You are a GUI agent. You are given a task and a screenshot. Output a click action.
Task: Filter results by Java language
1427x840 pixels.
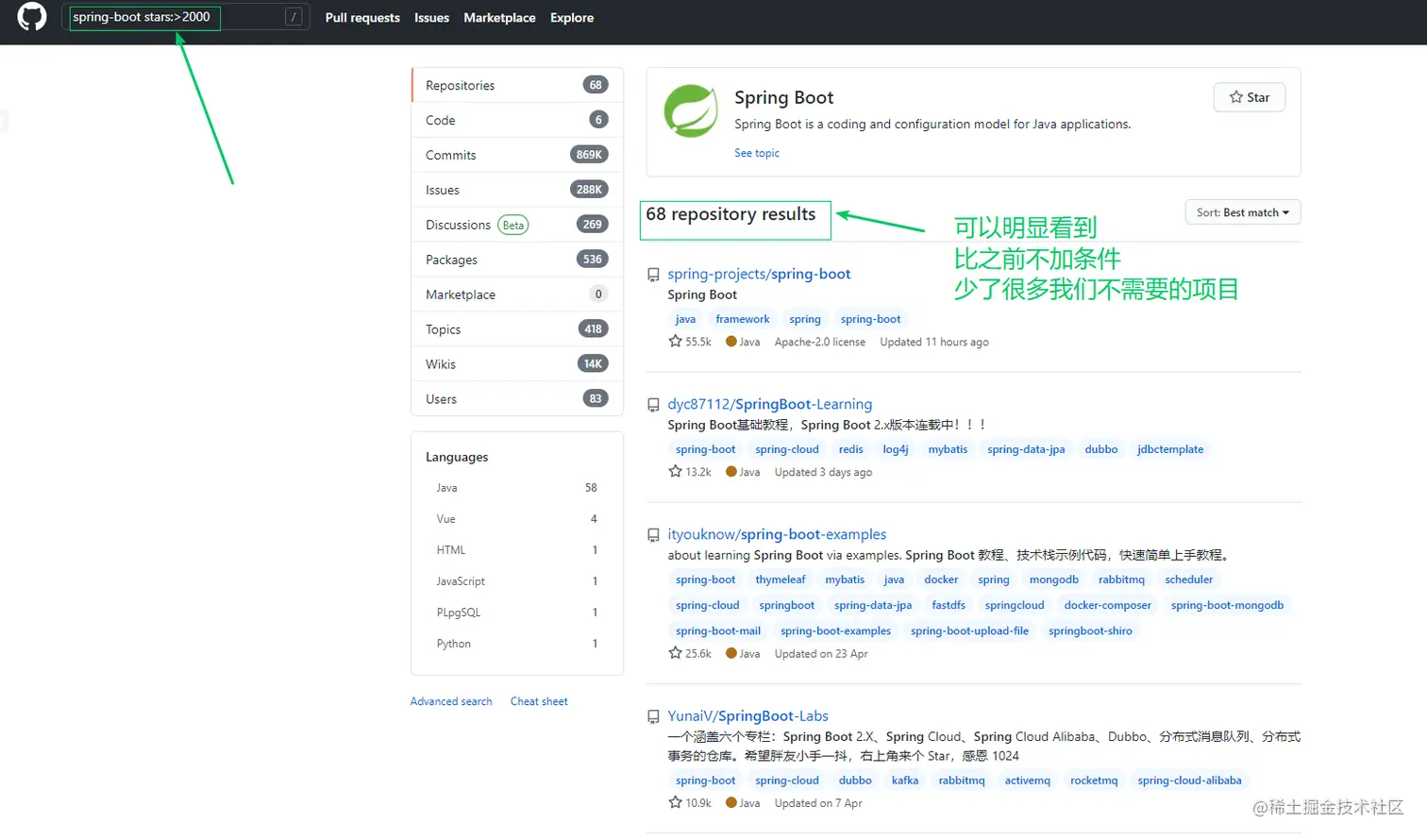[516, 488]
